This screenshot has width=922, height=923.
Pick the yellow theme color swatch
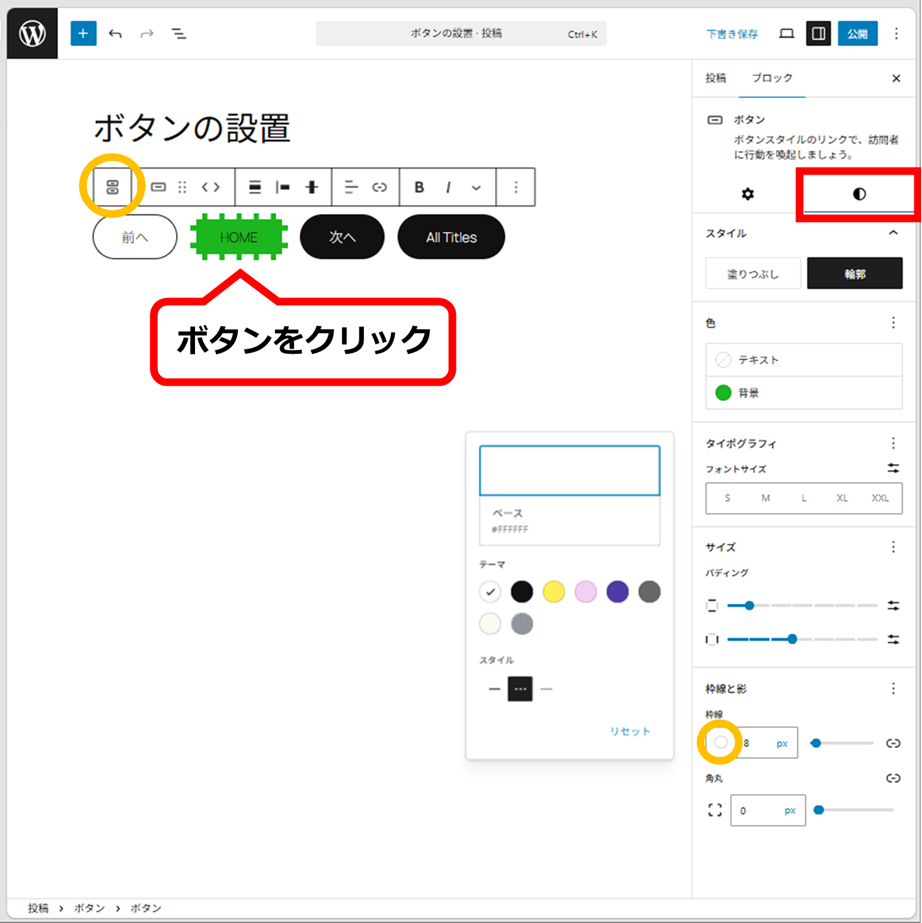[x=554, y=592]
